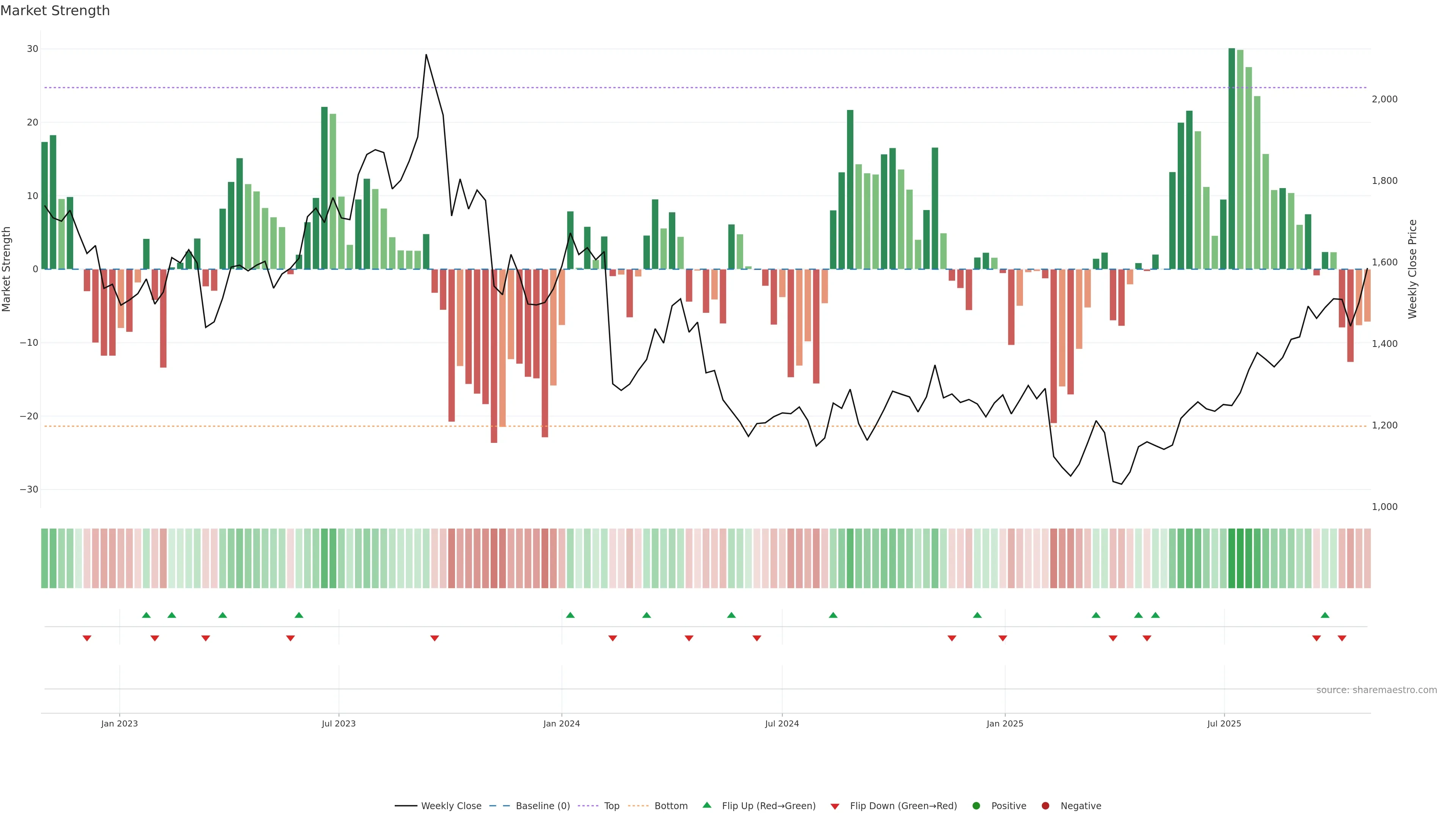
Task: Click the leftmost red flip-down triangle marker
Action: coord(87,638)
